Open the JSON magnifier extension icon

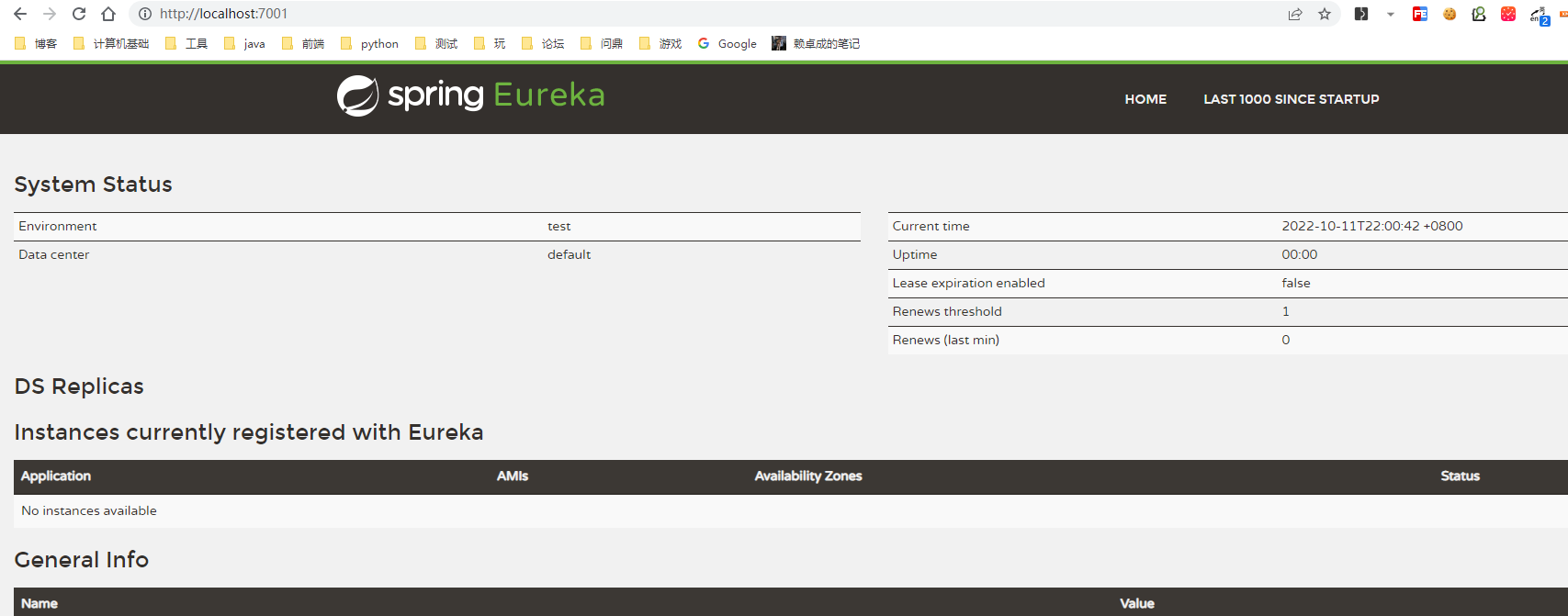click(x=1479, y=14)
